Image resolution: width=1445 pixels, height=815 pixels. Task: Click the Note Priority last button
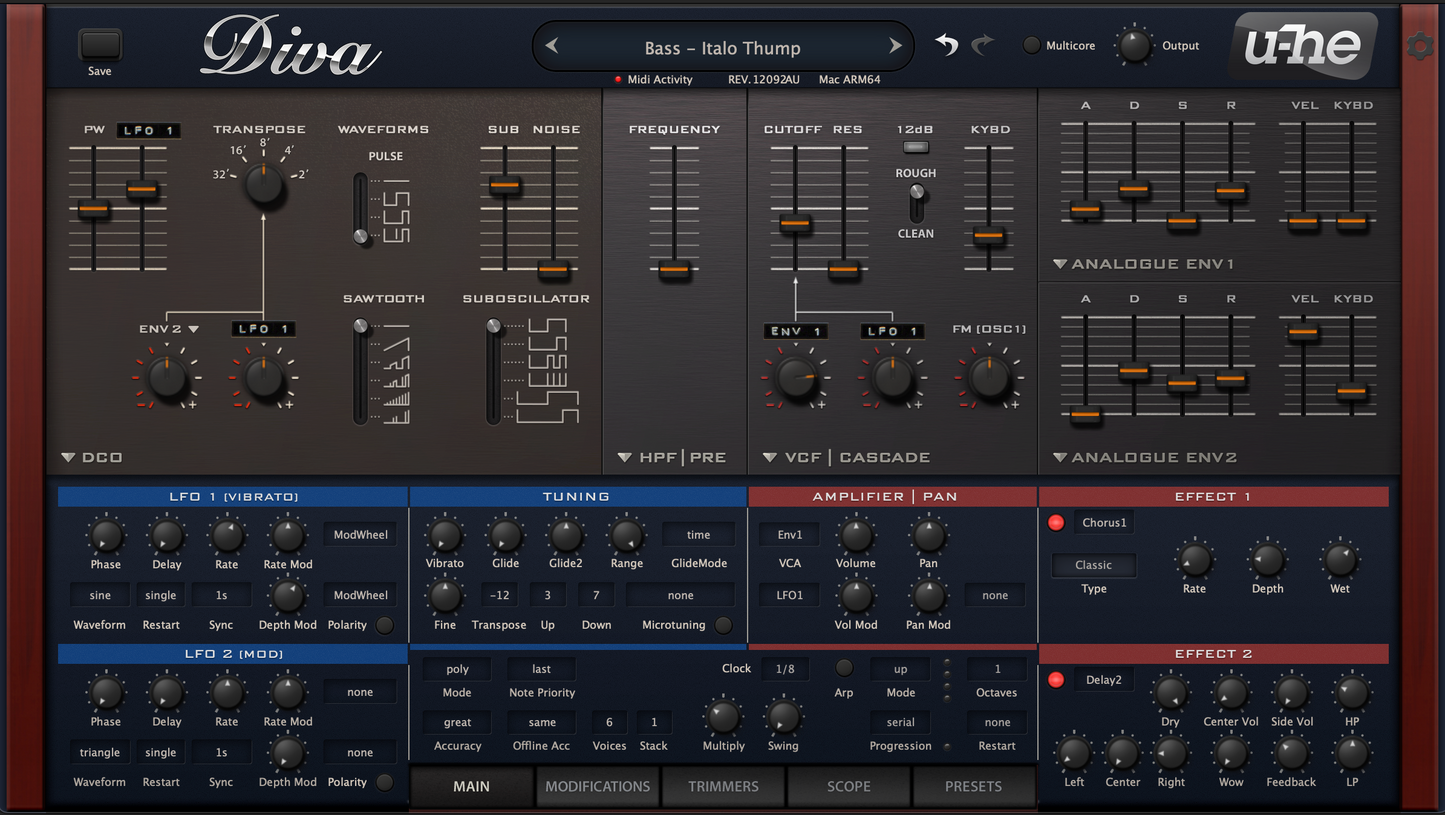click(541, 669)
